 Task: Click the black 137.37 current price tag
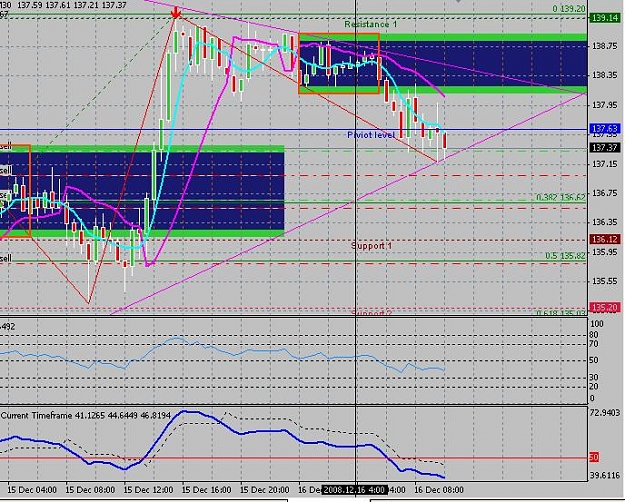(x=605, y=148)
